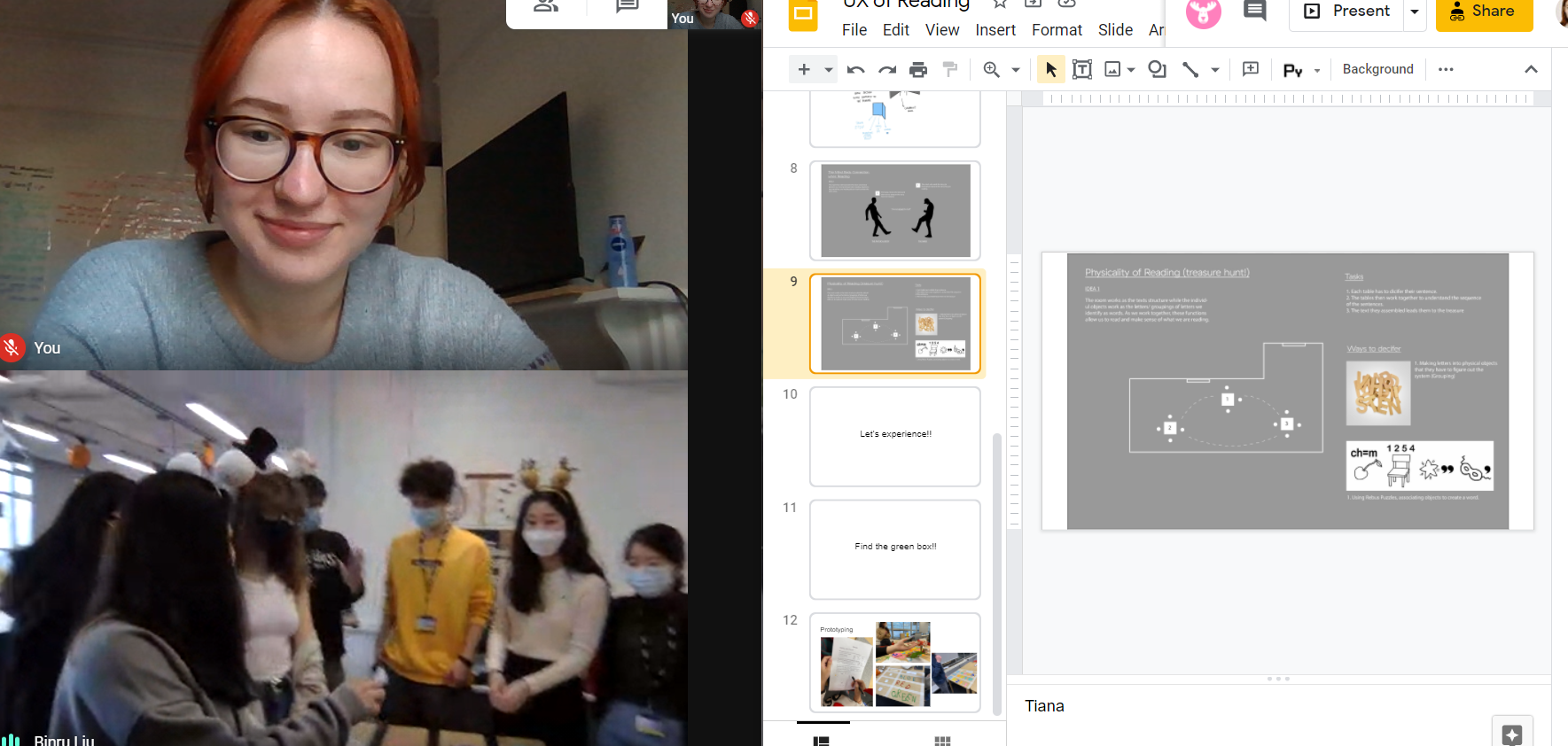Expand the insert image dropdown arrow

1131,69
